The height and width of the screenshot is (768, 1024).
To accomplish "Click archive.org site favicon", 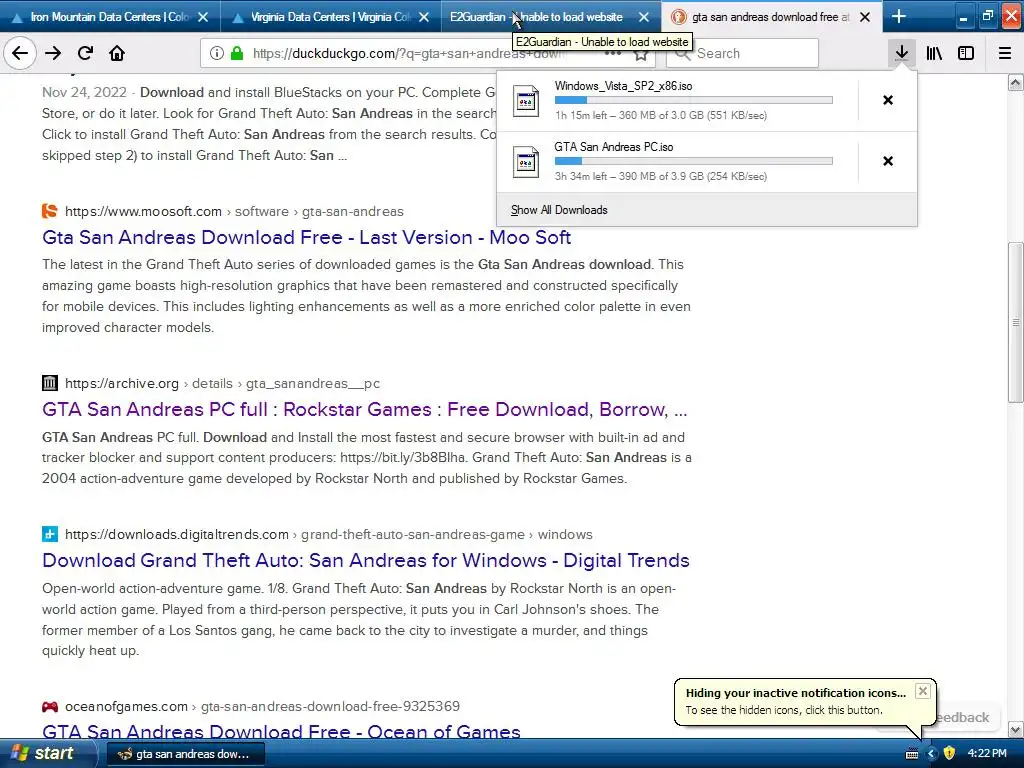I will pyautogui.click(x=50, y=383).
